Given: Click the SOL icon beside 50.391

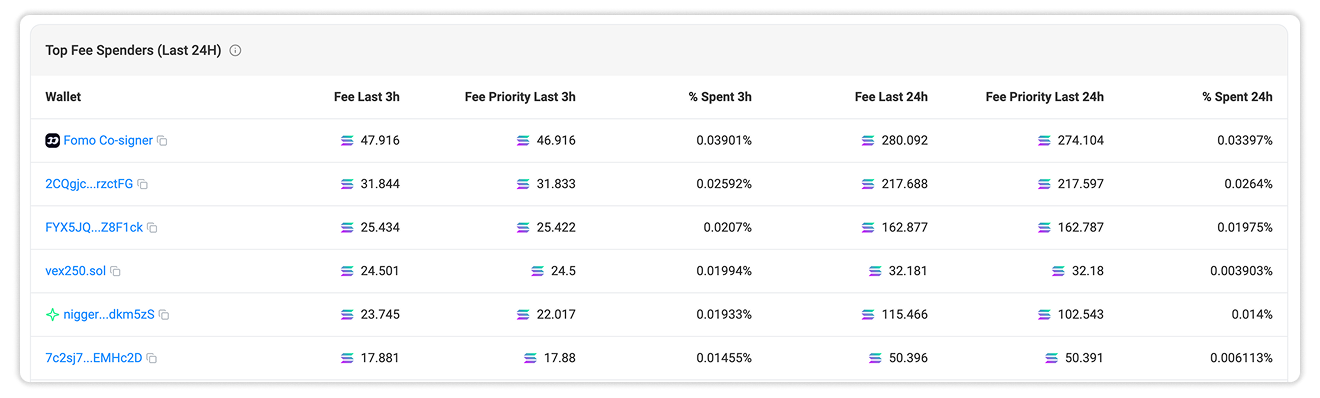Looking at the screenshot, I should [x=1051, y=358].
